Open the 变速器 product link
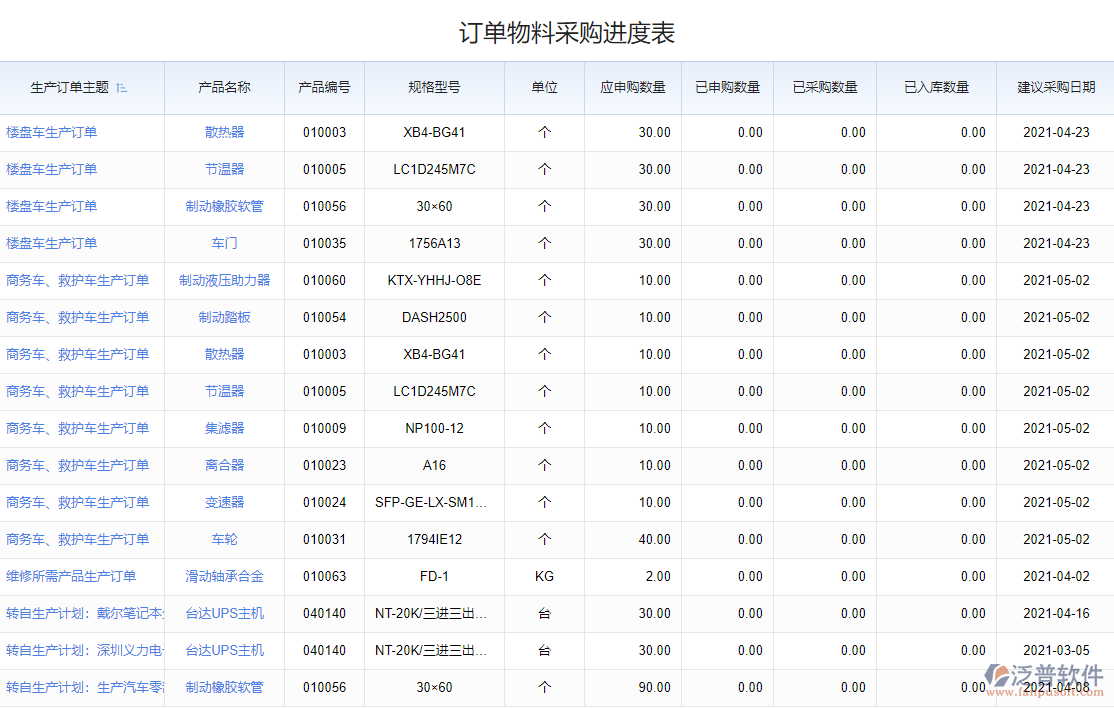Viewport: 1114px width, 708px height. pos(224,502)
